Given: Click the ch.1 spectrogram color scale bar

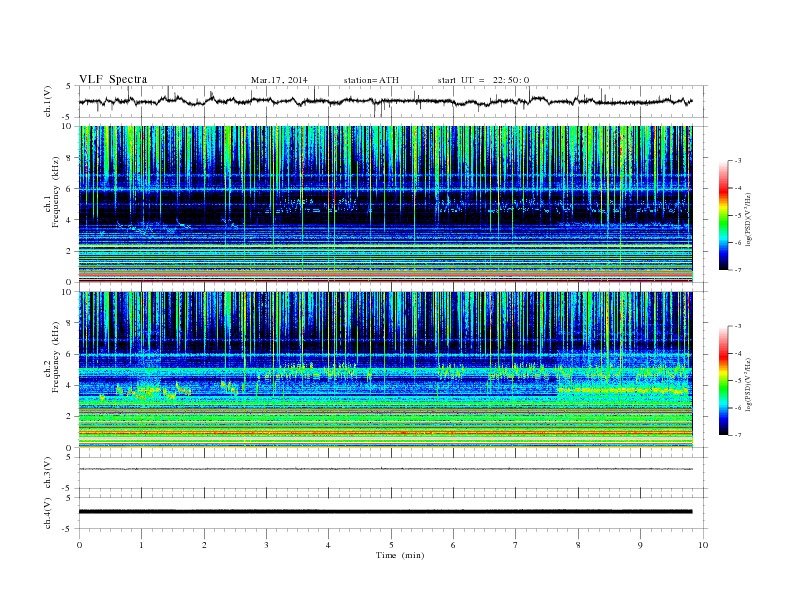Looking at the screenshot, I should click(x=723, y=215).
